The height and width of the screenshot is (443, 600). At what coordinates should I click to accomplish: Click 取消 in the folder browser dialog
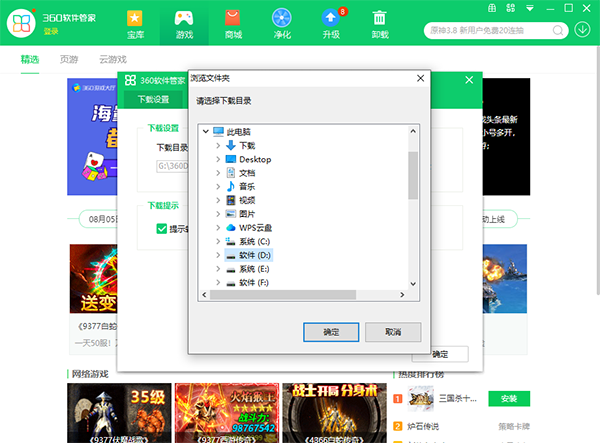click(391, 331)
